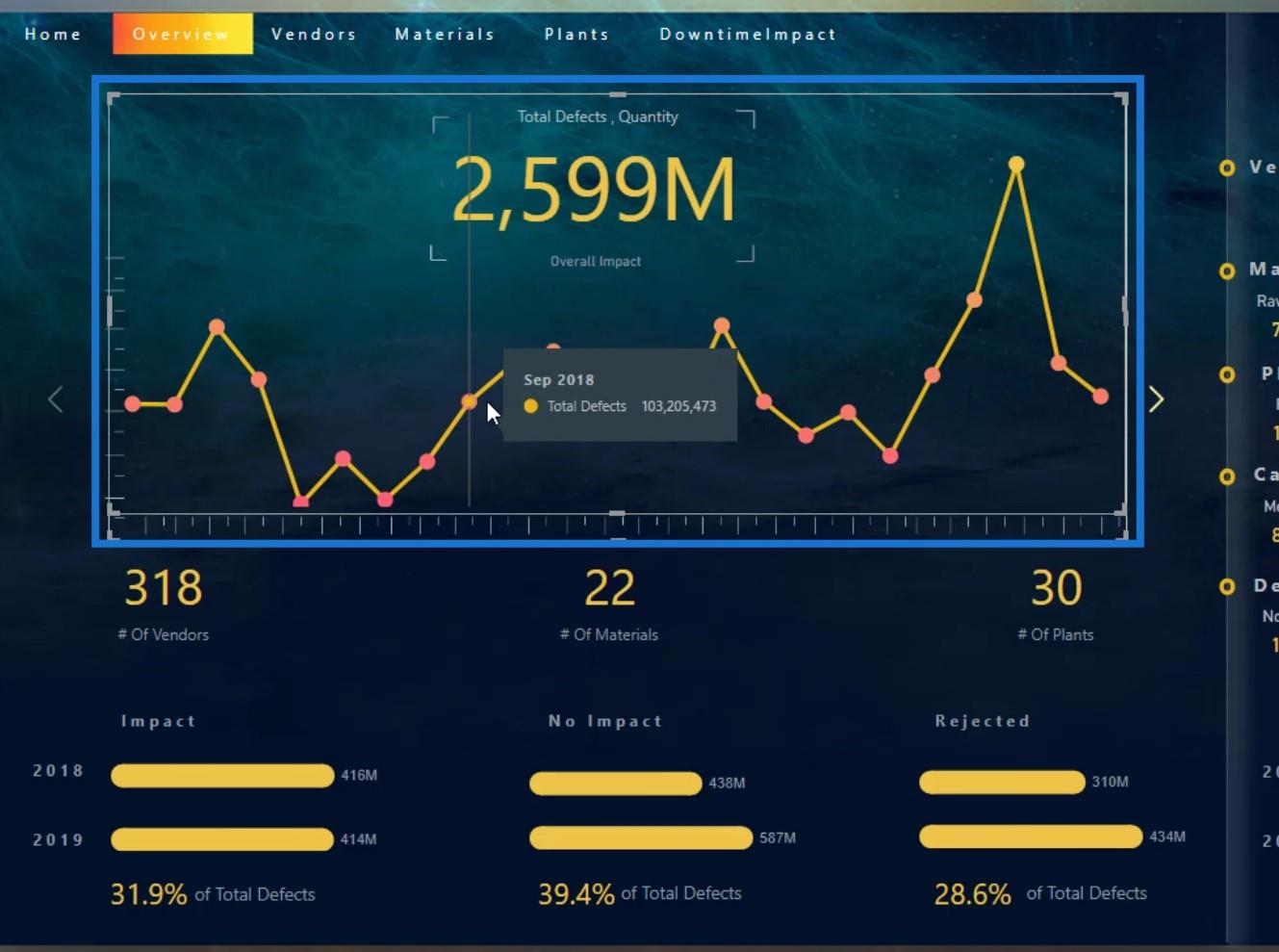The width and height of the screenshot is (1279, 952).
Task: Click the 28.6% of Total Defects value
Action: pos(972,894)
